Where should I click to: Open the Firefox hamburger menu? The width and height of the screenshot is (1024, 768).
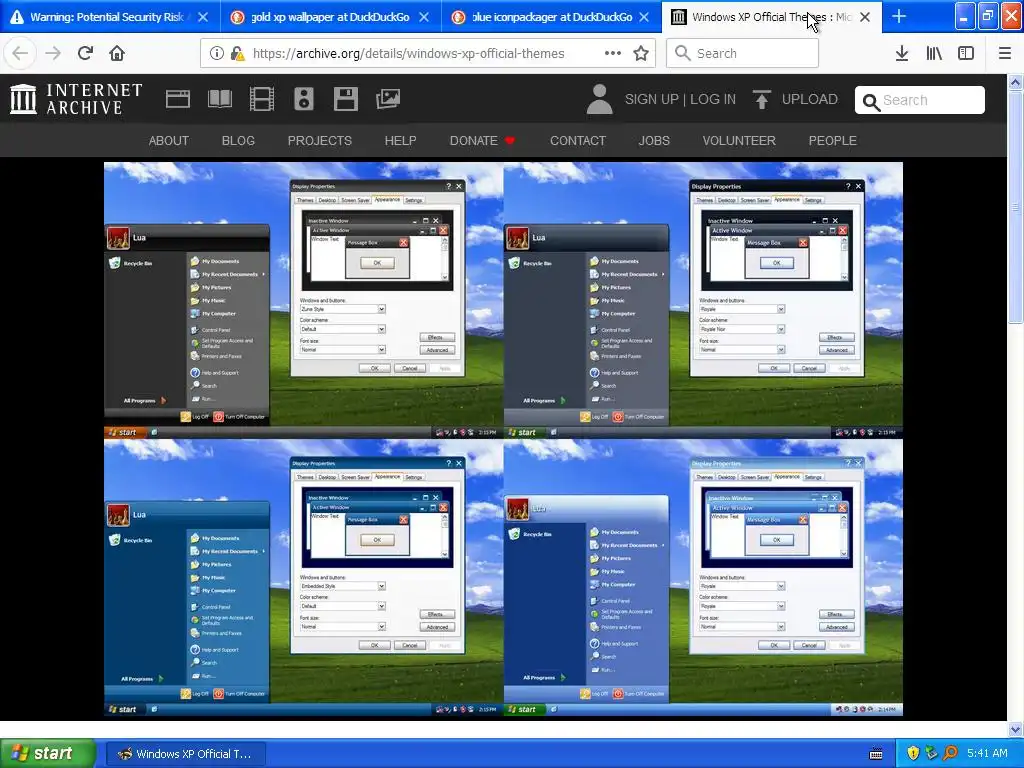click(1005, 53)
